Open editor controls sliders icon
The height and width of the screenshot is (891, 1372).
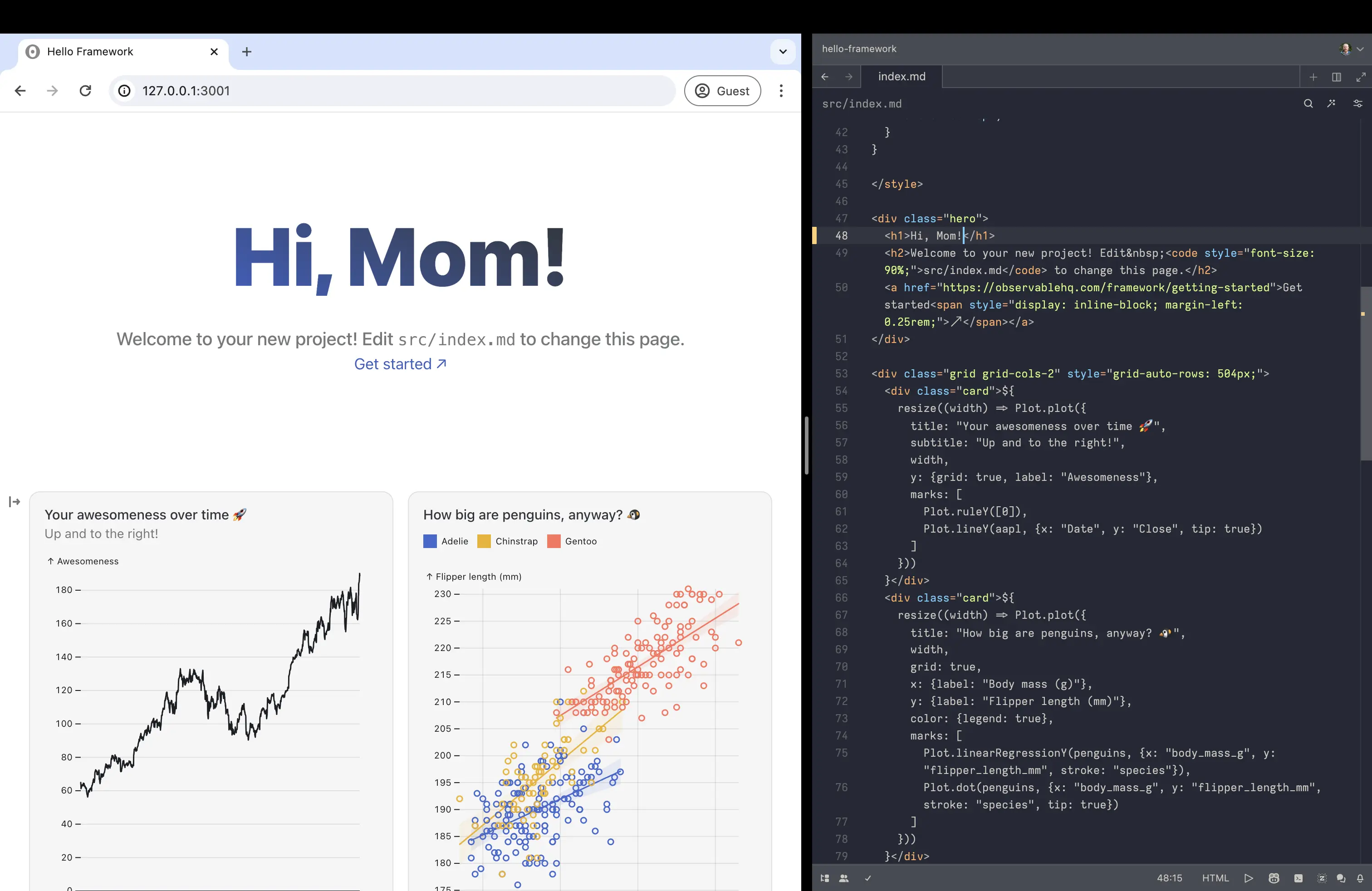point(1357,104)
